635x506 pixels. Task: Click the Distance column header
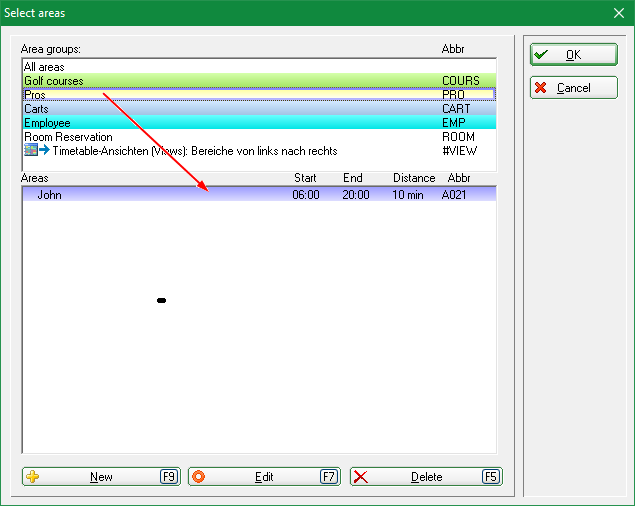pos(413,178)
